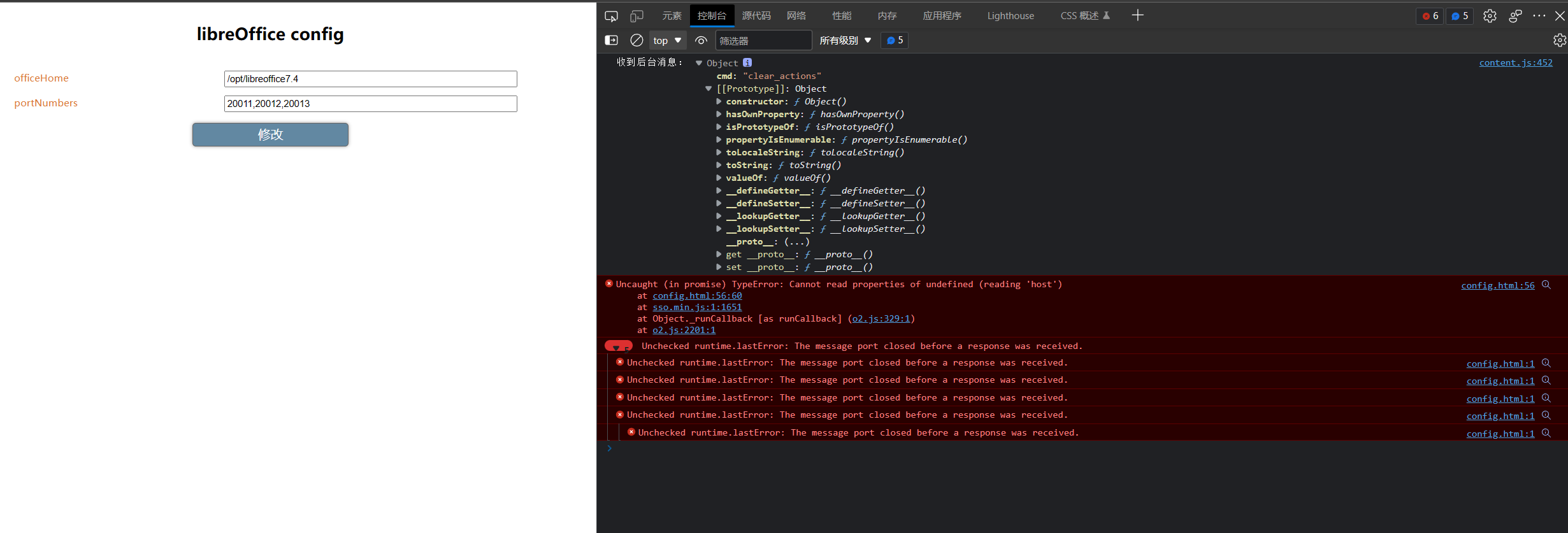Open DevTools settings gear in tab bar
This screenshot has width=1568, height=533.
click(x=1490, y=16)
